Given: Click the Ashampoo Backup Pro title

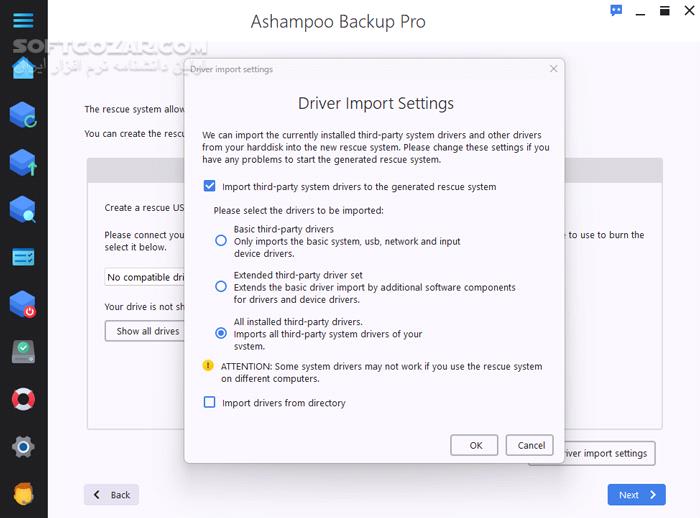Looking at the screenshot, I should [338, 21].
